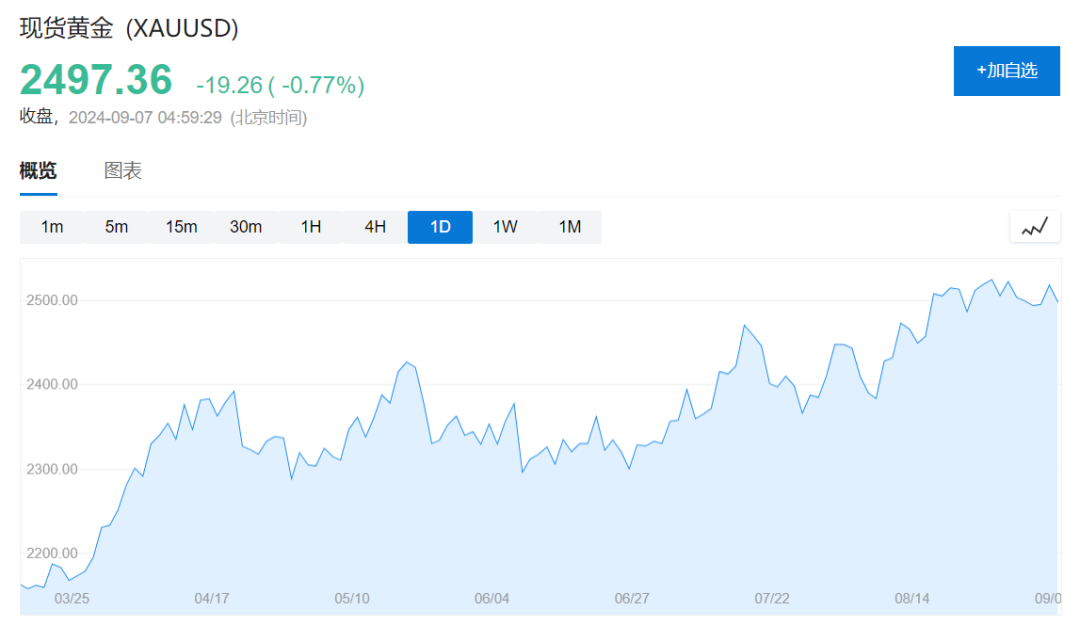Screen dimensions: 1080x626
Task: Click the 08/14 date label
Action: click(912, 598)
